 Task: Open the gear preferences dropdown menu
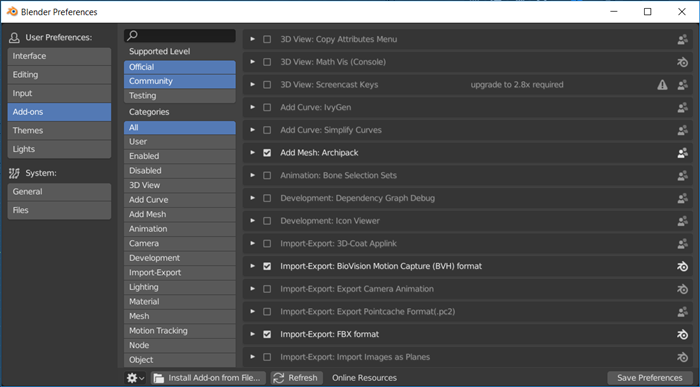tap(135, 378)
